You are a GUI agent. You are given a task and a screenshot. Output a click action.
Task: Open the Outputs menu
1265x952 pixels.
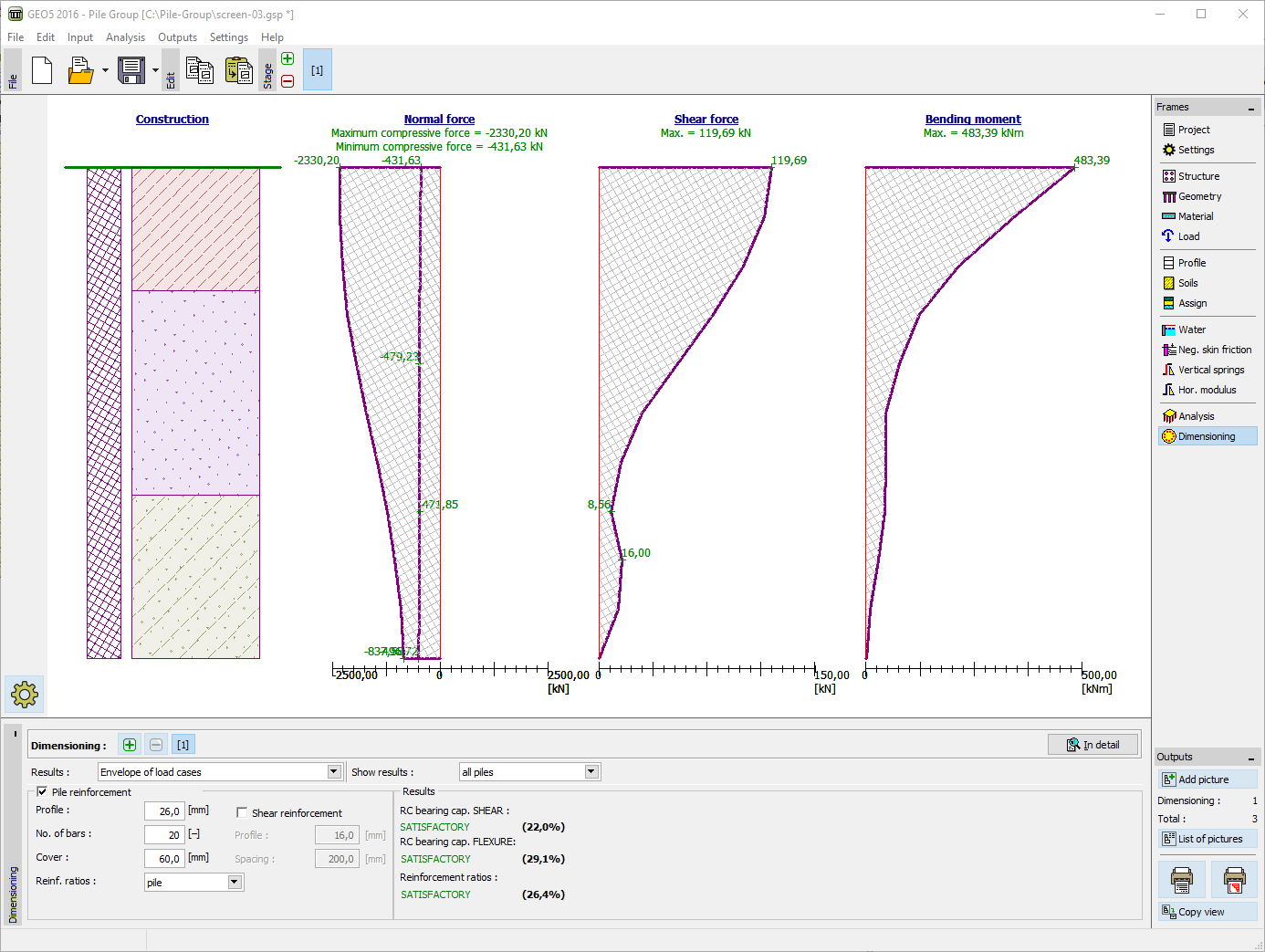point(177,37)
